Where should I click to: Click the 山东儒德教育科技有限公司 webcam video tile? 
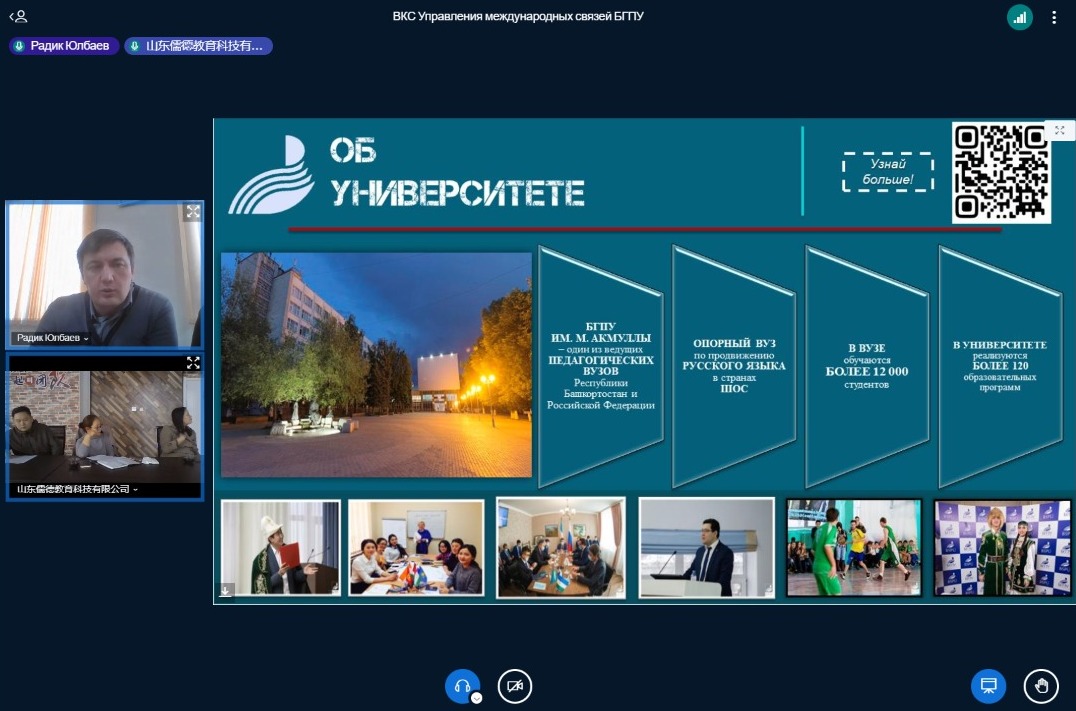click(105, 425)
